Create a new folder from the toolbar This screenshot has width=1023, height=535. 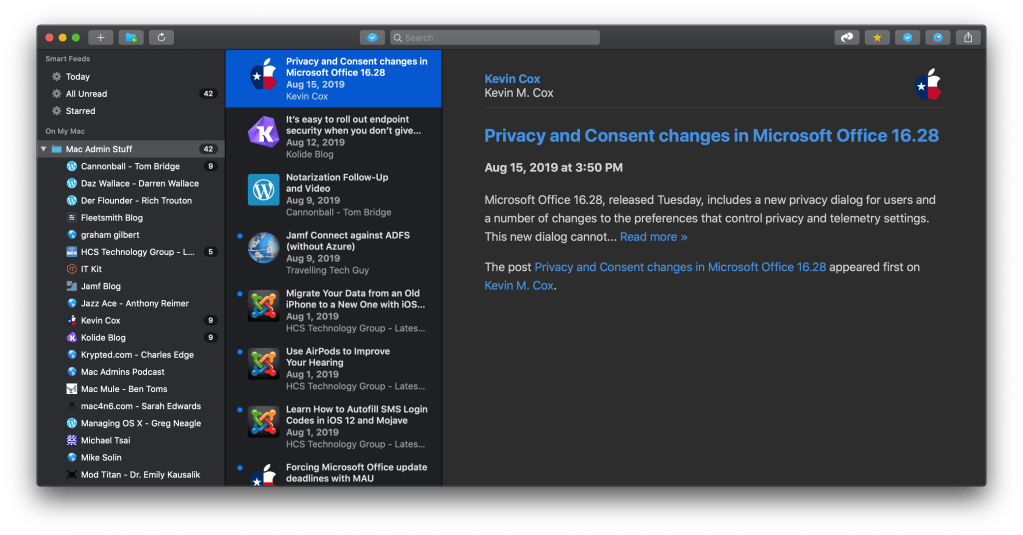coord(131,38)
